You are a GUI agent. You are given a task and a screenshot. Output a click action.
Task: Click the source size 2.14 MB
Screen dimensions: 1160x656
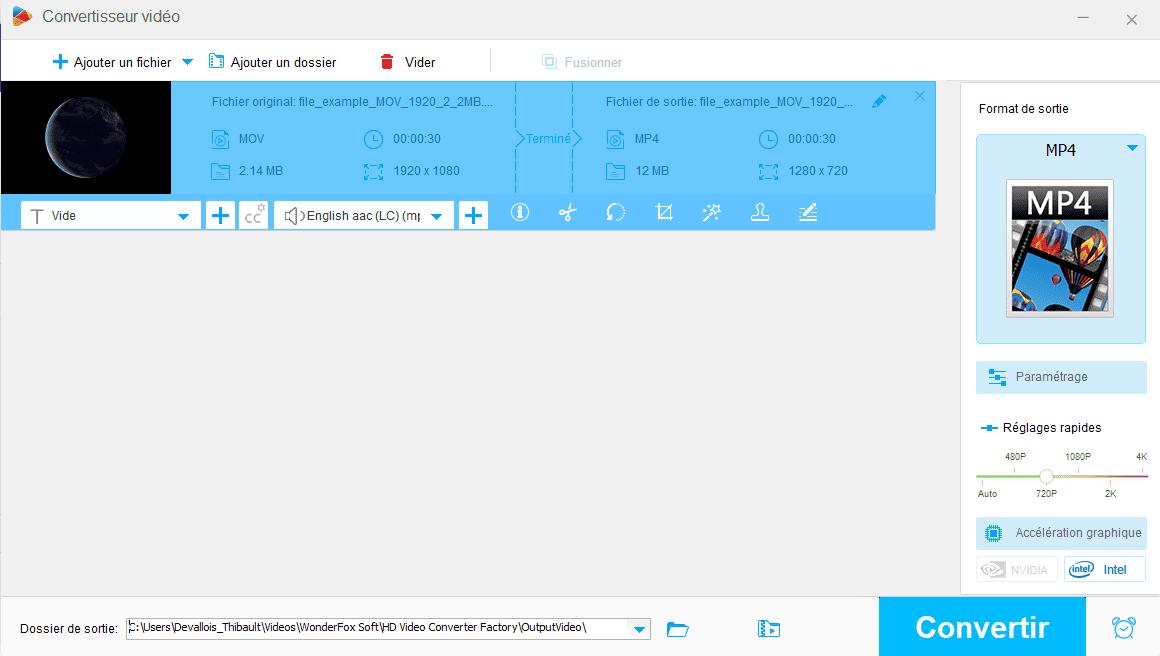coord(260,171)
